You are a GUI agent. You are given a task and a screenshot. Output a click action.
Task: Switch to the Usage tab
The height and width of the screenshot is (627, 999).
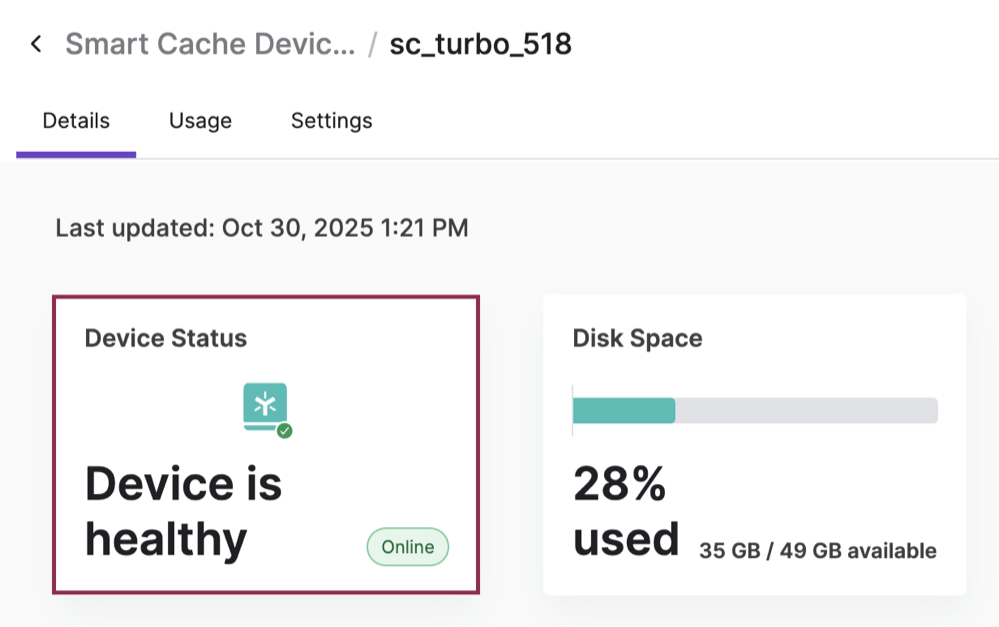(x=199, y=120)
